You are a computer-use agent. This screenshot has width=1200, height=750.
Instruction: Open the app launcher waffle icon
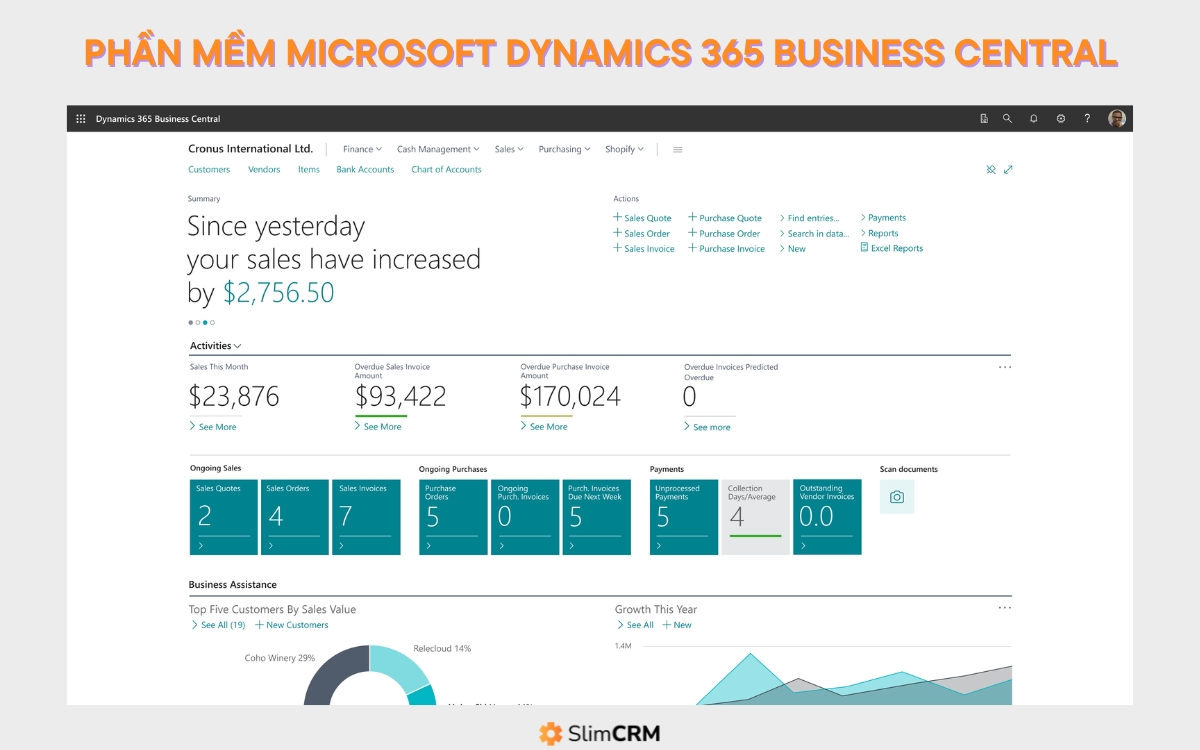pos(81,119)
